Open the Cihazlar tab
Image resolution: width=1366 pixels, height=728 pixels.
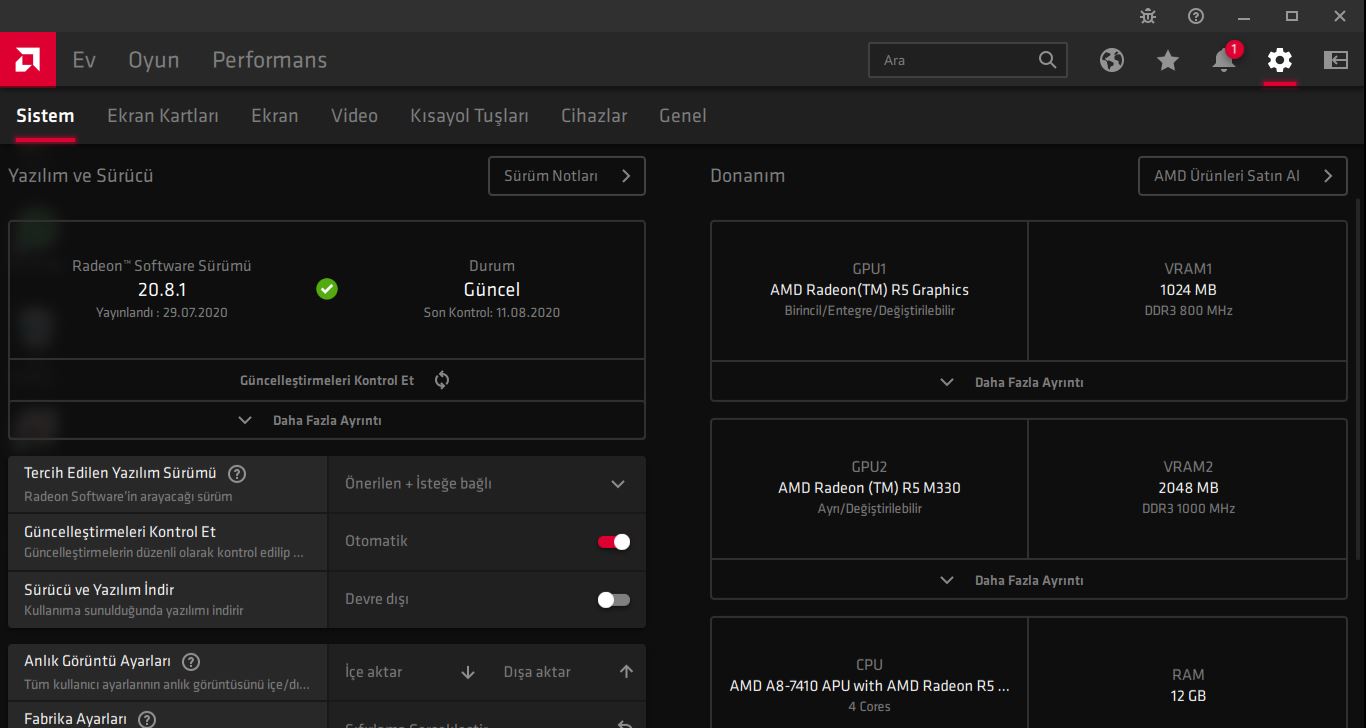pyautogui.click(x=594, y=116)
